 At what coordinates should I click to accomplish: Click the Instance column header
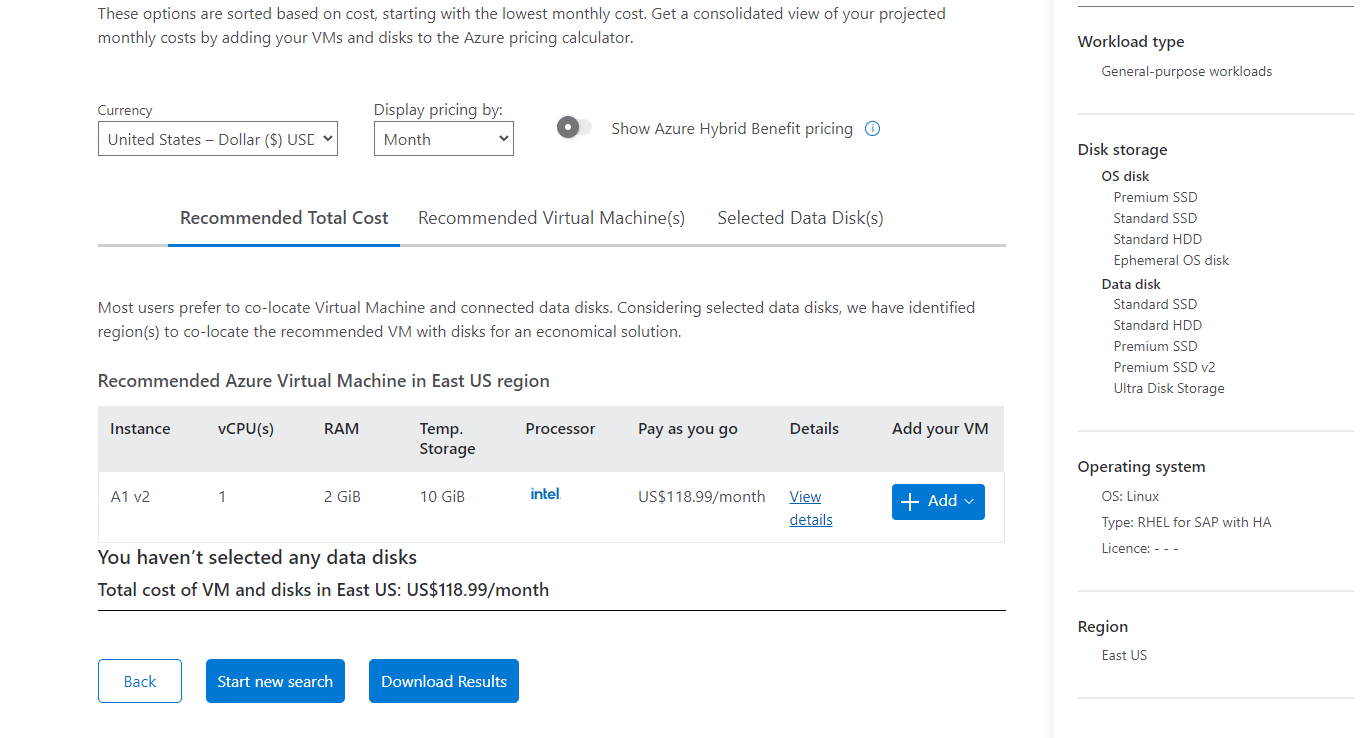pos(140,428)
